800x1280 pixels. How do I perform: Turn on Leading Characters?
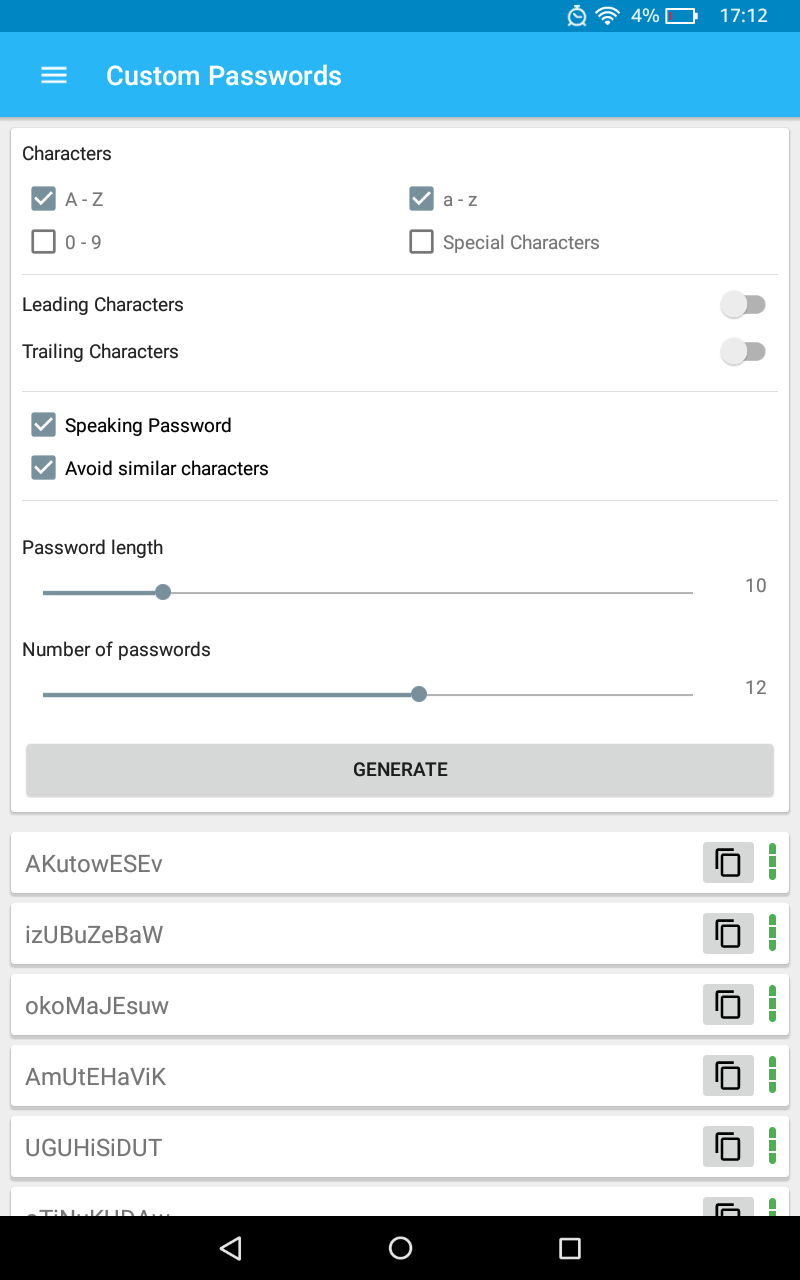(x=744, y=304)
